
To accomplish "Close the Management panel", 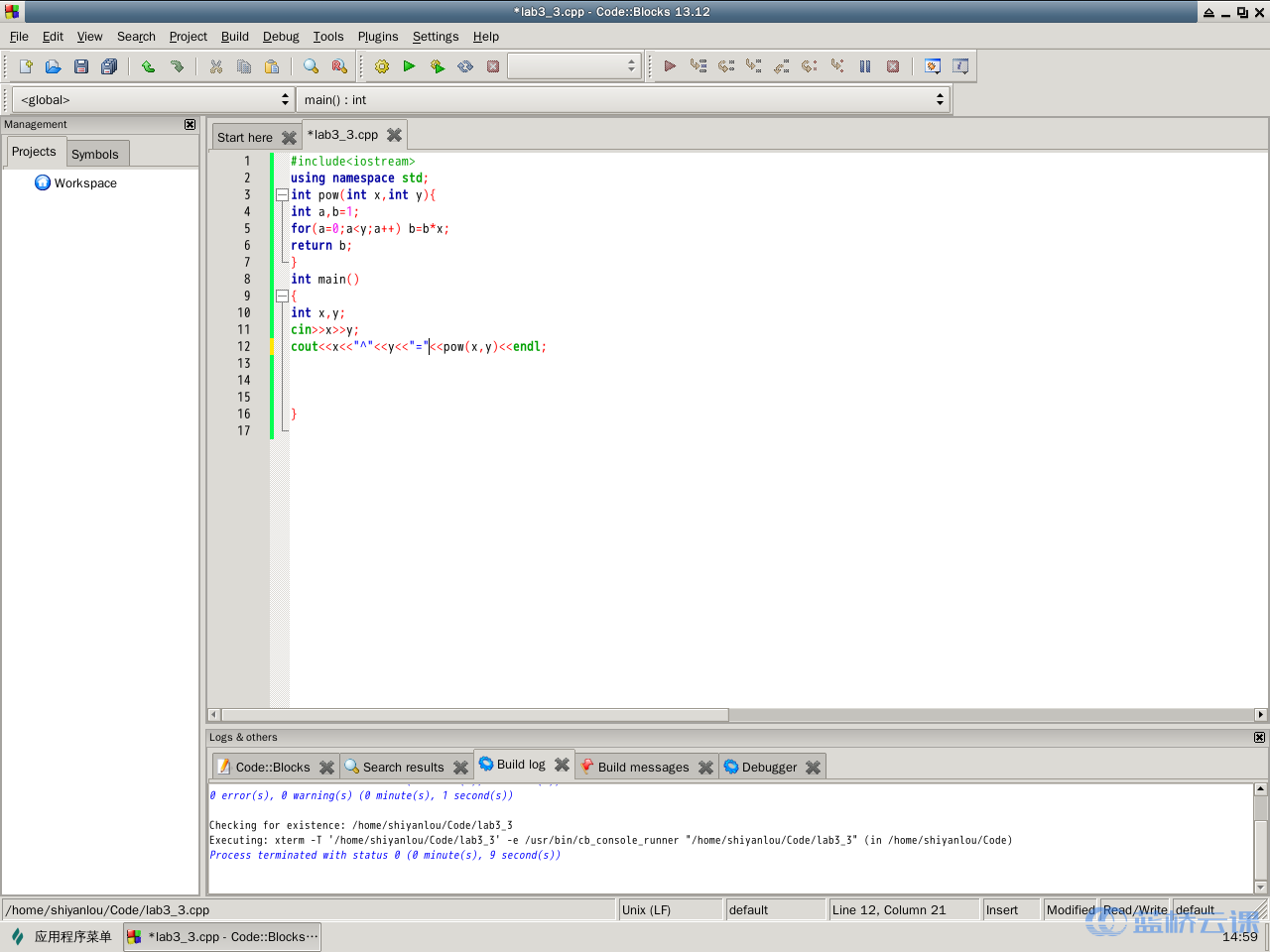I will (x=190, y=124).
